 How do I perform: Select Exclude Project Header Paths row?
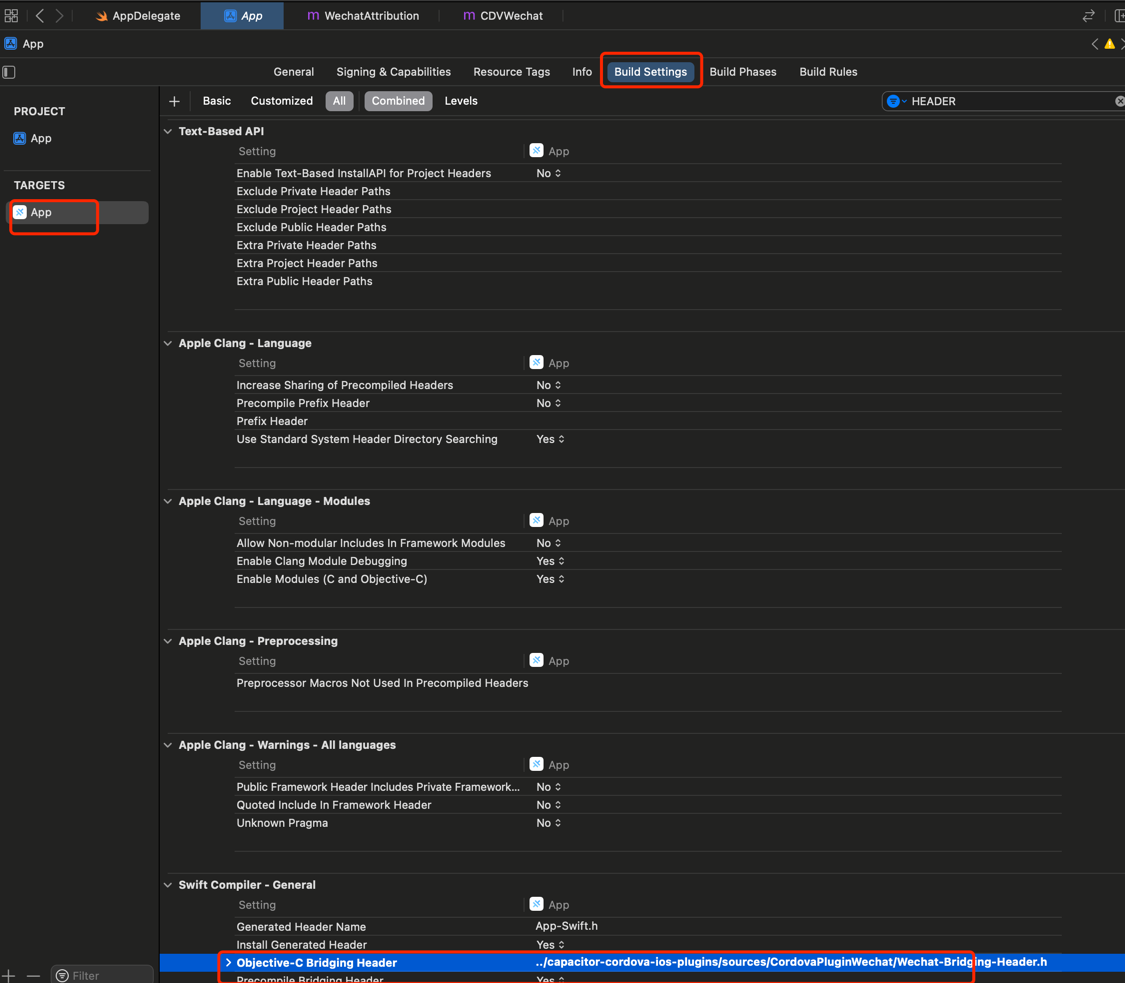649,210
